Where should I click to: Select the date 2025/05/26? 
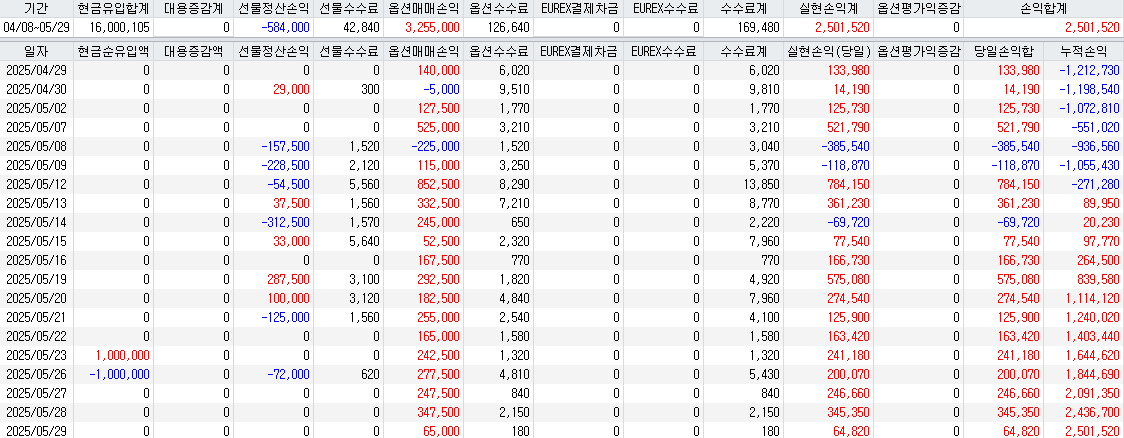point(36,373)
